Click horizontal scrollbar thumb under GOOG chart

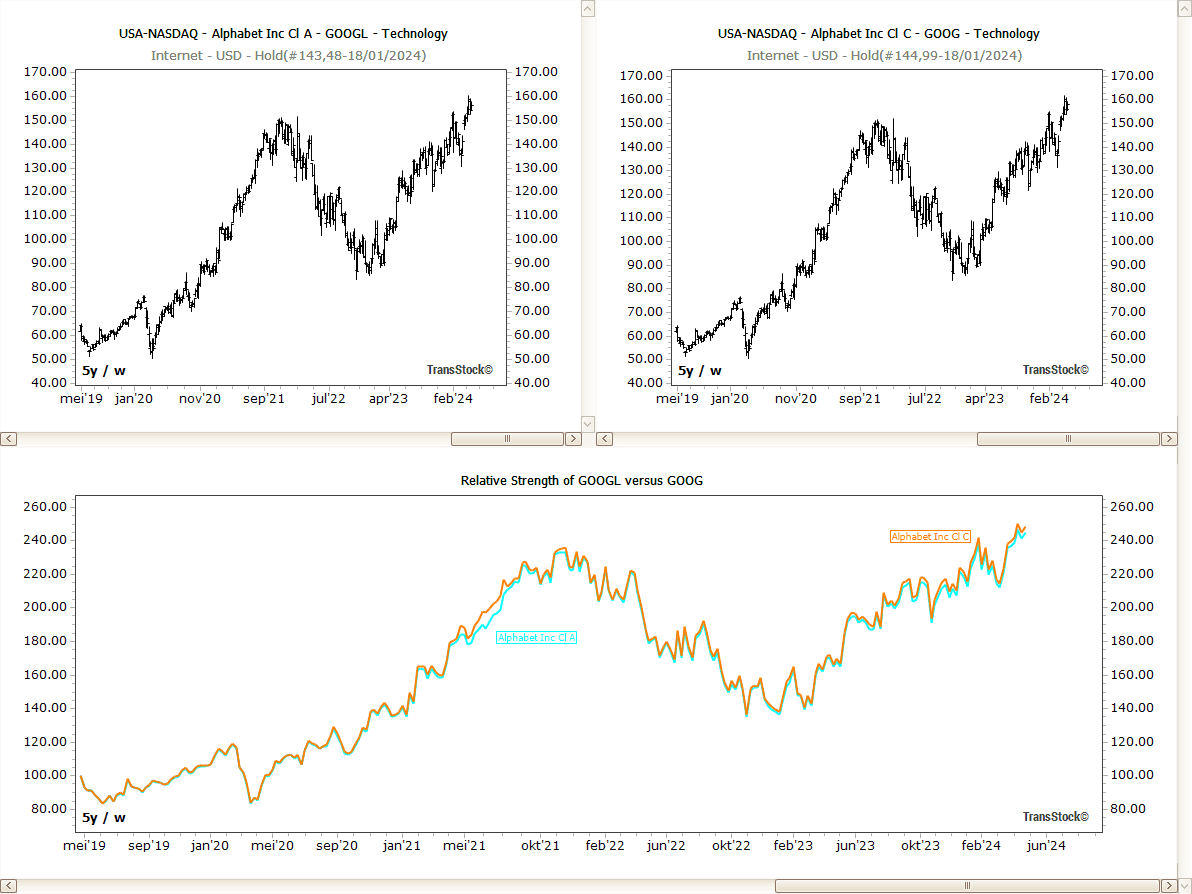[x=1068, y=439]
